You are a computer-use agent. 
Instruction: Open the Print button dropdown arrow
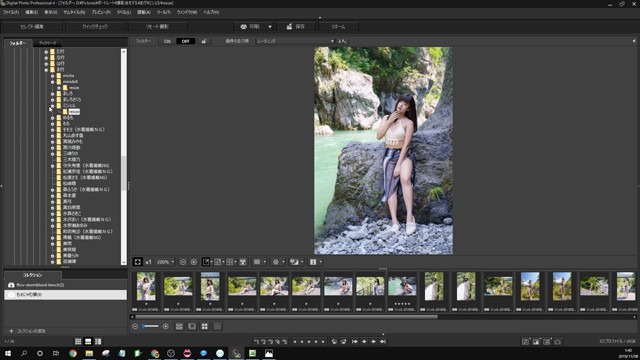click(270, 27)
